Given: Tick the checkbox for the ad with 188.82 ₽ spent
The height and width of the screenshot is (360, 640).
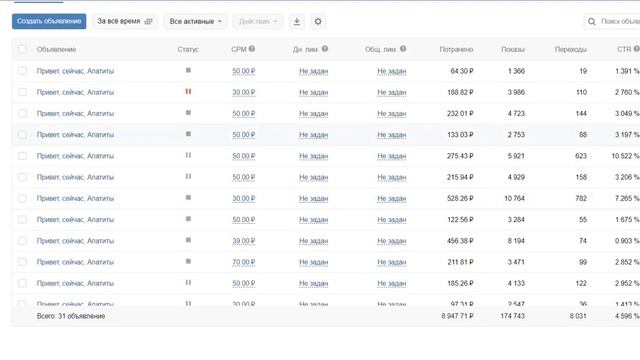Looking at the screenshot, I should pos(22,92).
